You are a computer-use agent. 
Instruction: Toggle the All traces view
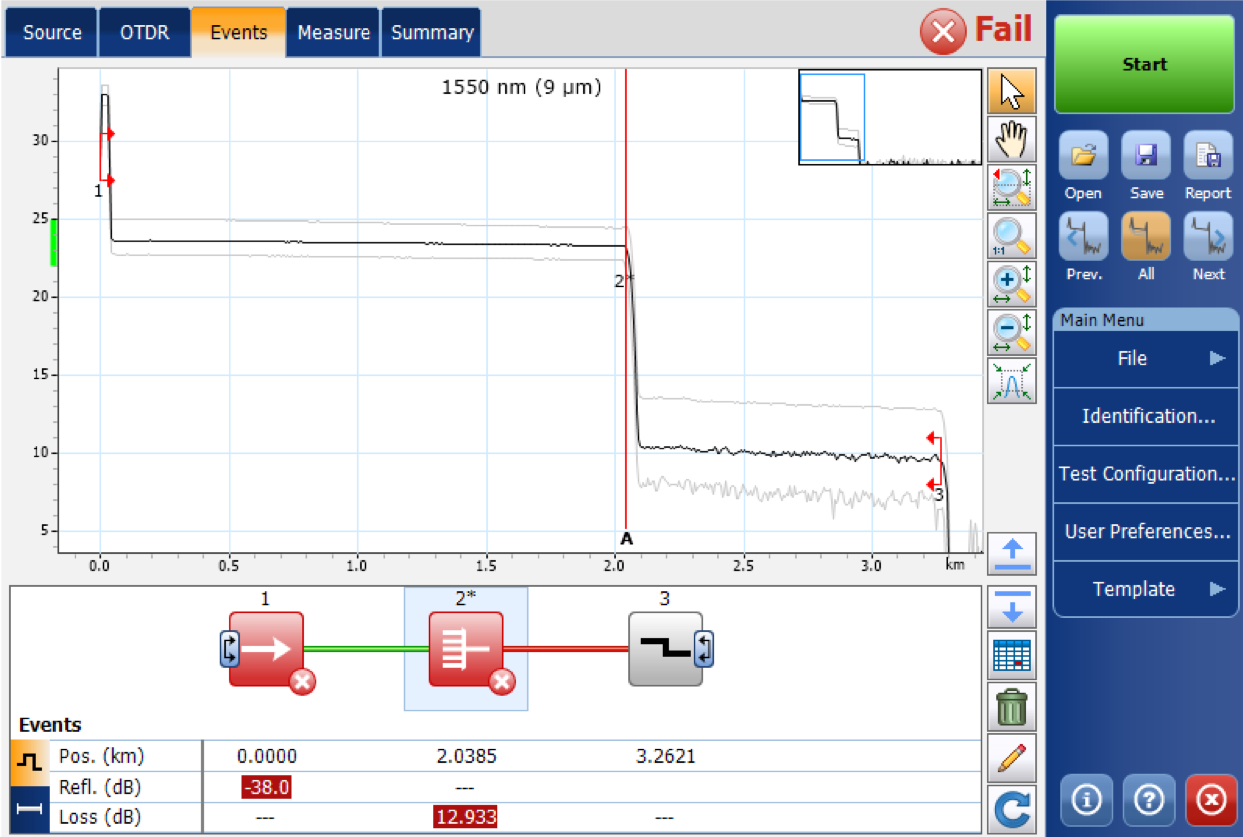click(x=1146, y=246)
